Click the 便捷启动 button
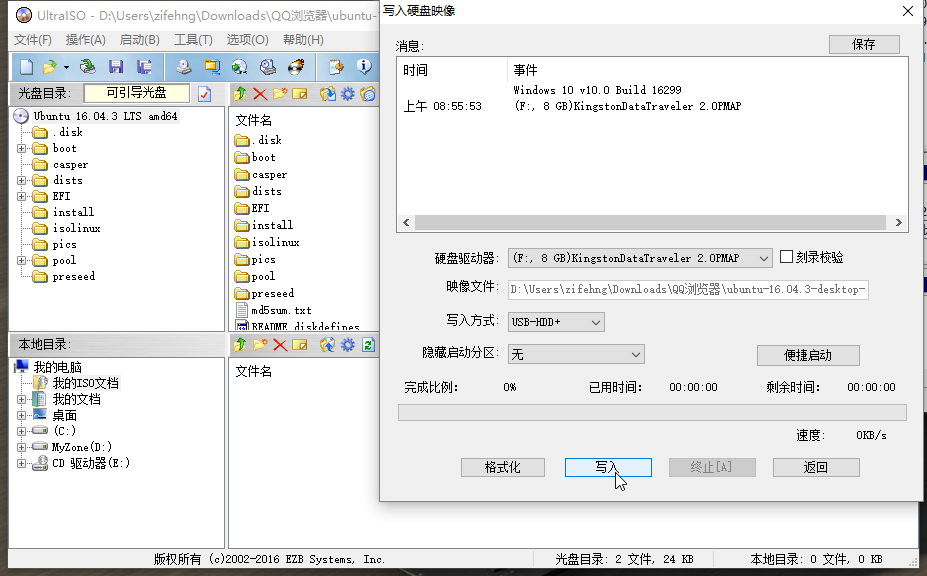The height and width of the screenshot is (576, 927). click(808, 355)
